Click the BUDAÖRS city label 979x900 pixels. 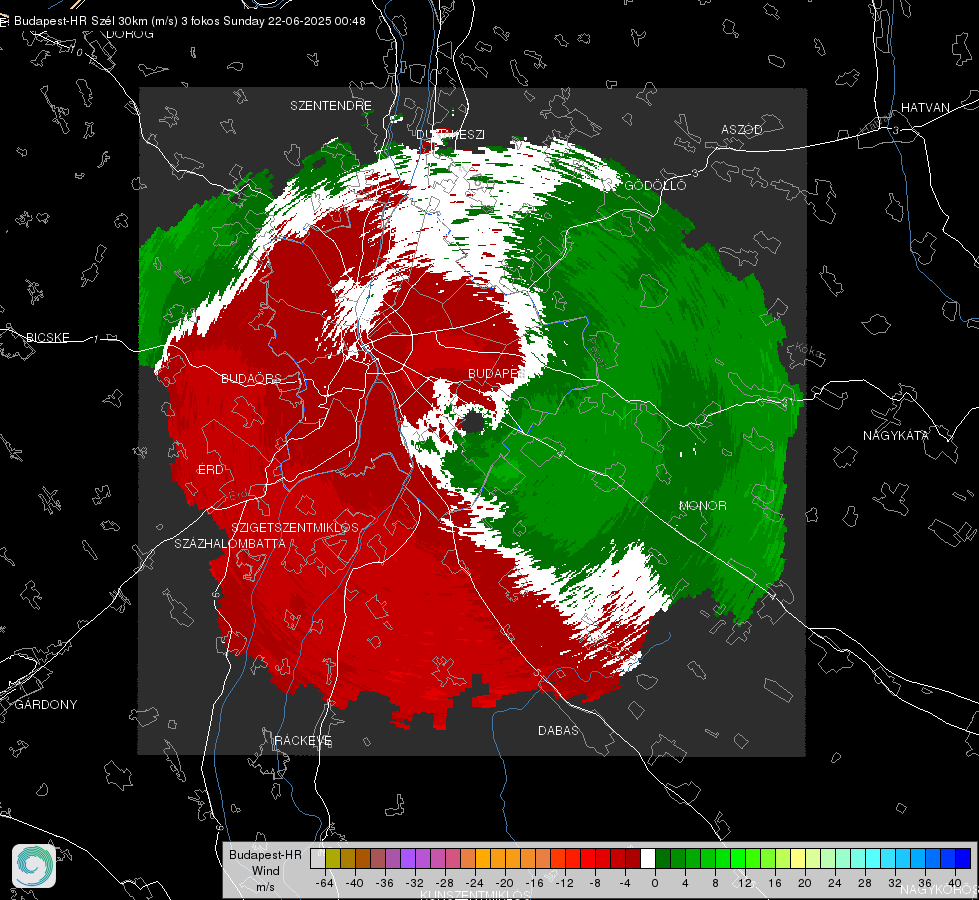pyautogui.click(x=252, y=379)
